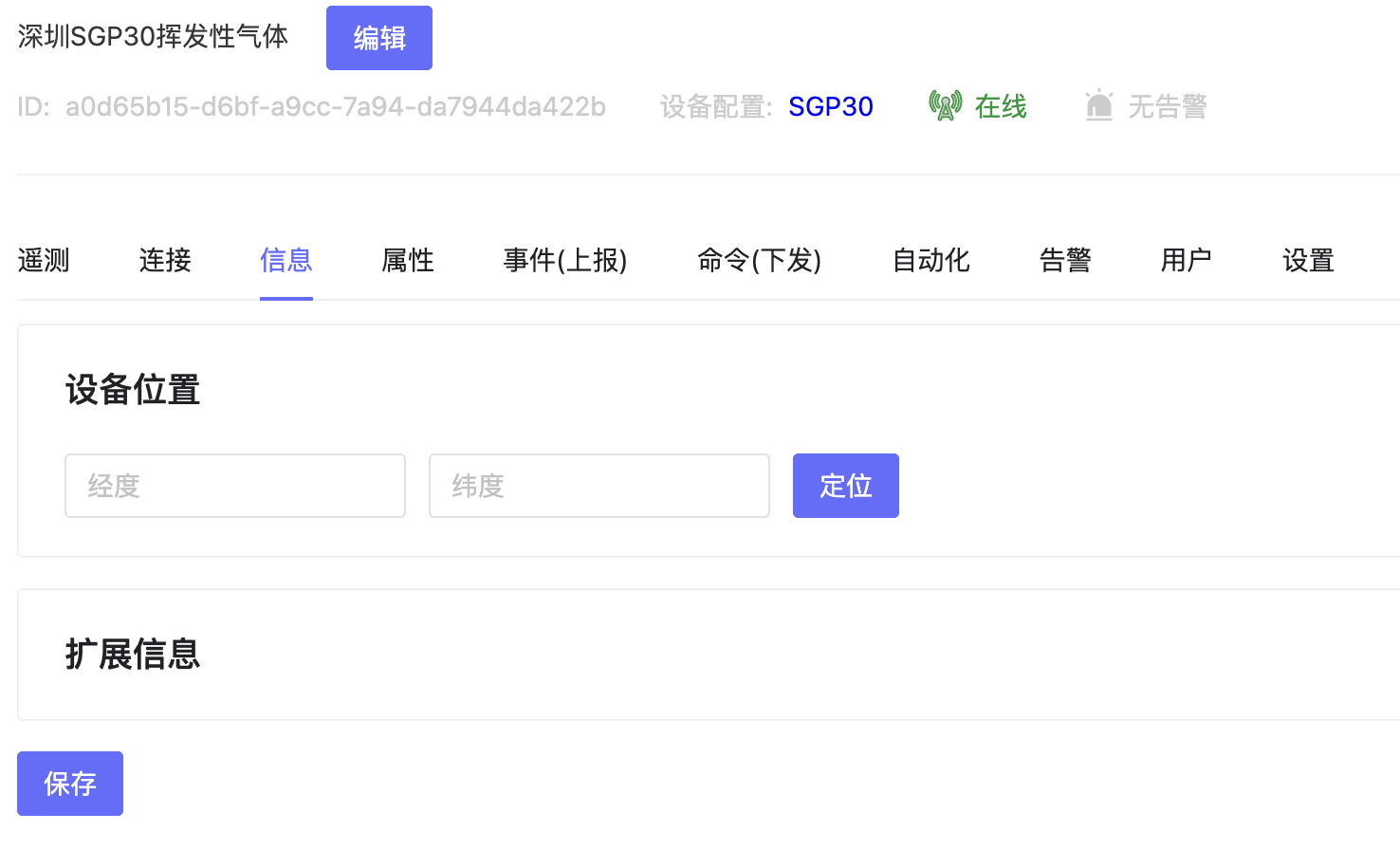The width and height of the screenshot is (1400, 850).
Task: Switch to the 用户 users tab
Action: click(1186, 260)
